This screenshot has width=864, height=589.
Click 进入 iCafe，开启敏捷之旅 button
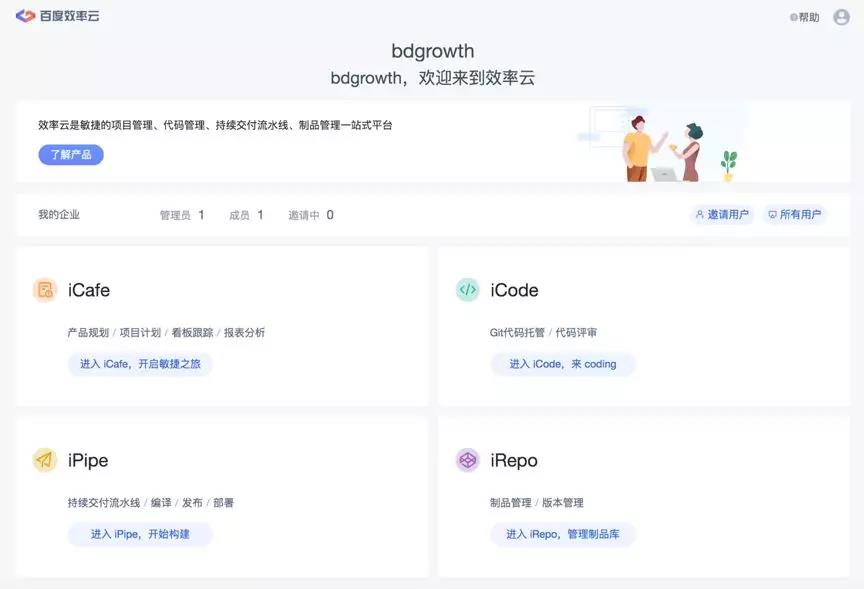(140, 364)
